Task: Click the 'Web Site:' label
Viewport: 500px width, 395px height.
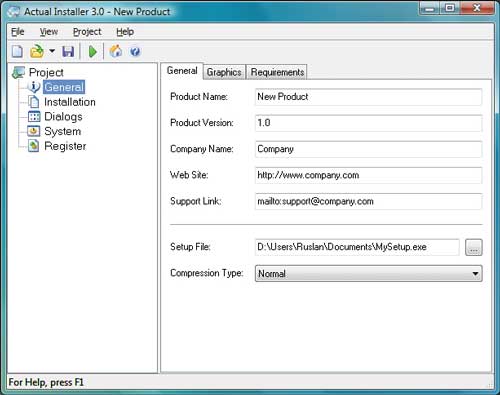Action: 189,175
